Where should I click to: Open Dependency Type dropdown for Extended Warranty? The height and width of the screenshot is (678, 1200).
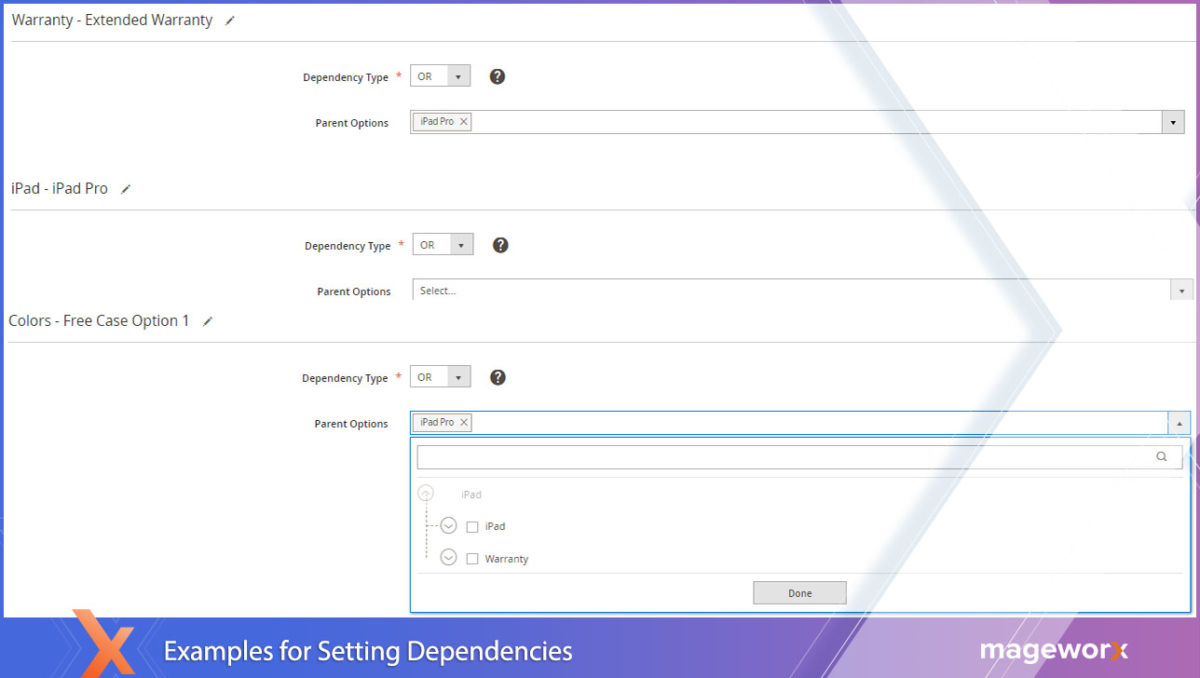[x=440, y=76]
